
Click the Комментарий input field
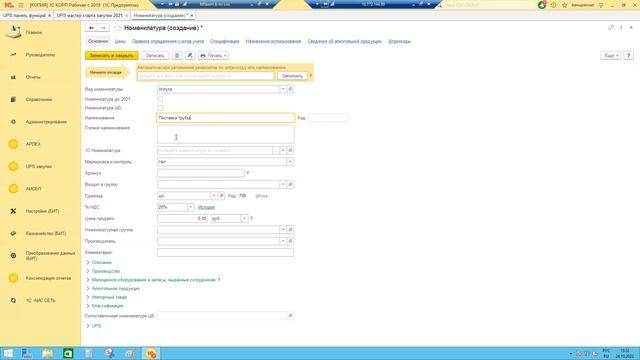[225, 253]
